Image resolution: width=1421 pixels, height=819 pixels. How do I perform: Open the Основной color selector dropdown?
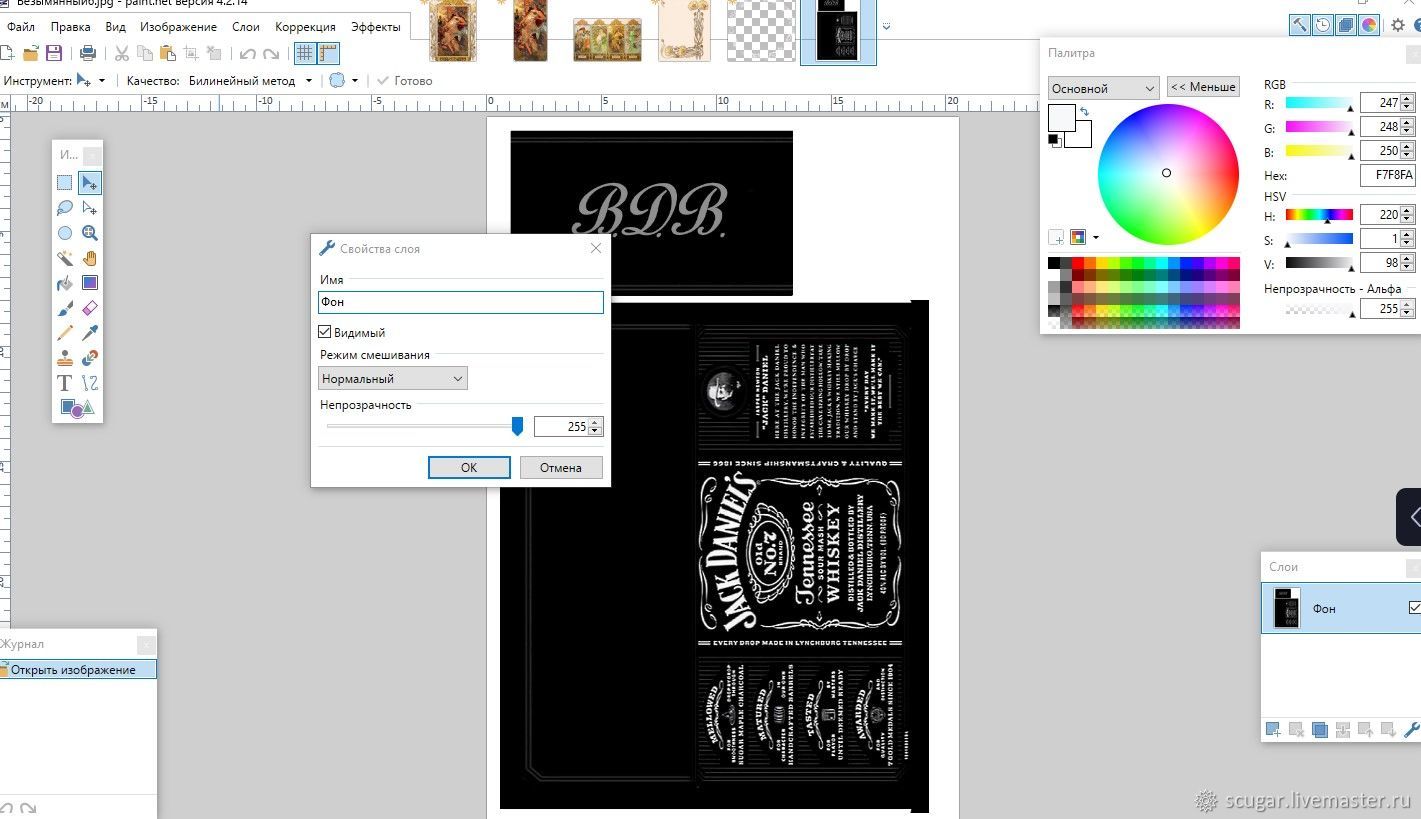click(x=1103, y=88)
